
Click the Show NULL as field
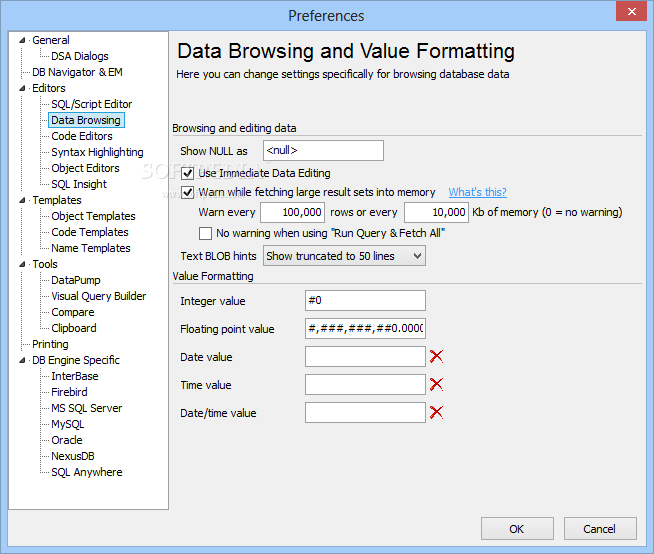(x=323, y=151)
